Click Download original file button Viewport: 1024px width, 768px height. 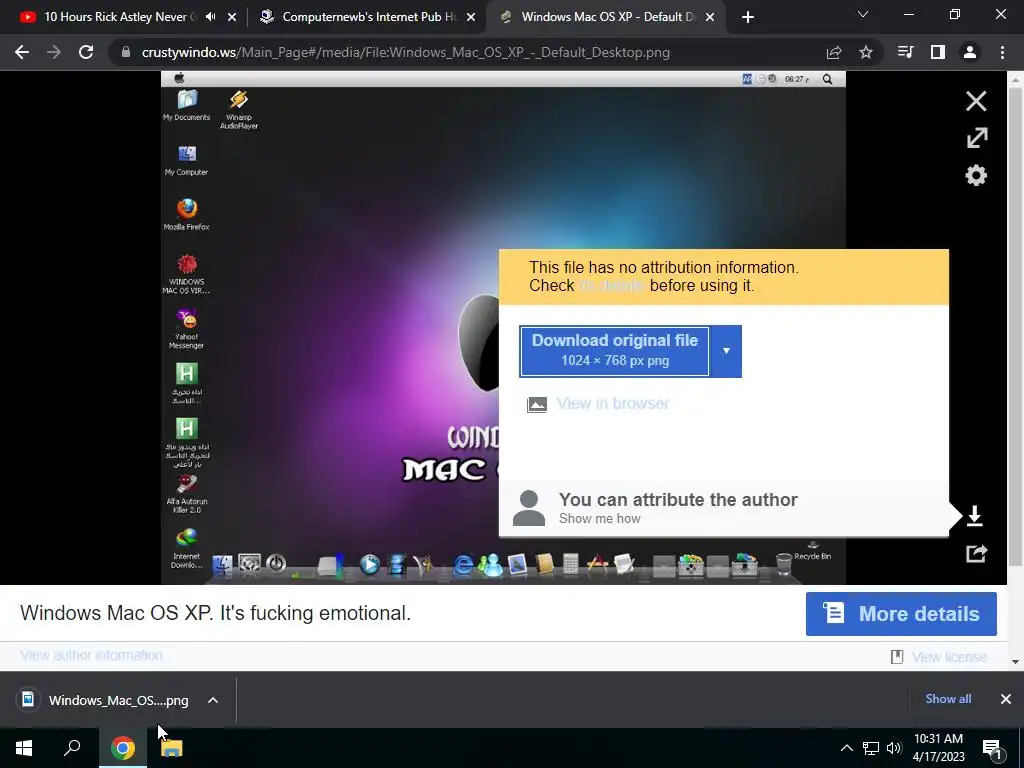614,351
